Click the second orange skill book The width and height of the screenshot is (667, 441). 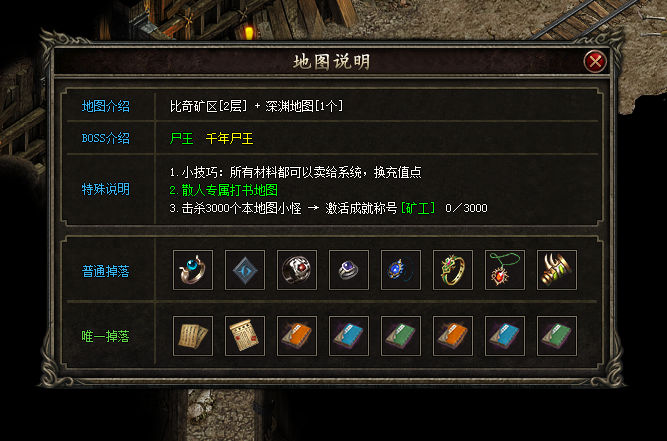[x=453, y=336]
